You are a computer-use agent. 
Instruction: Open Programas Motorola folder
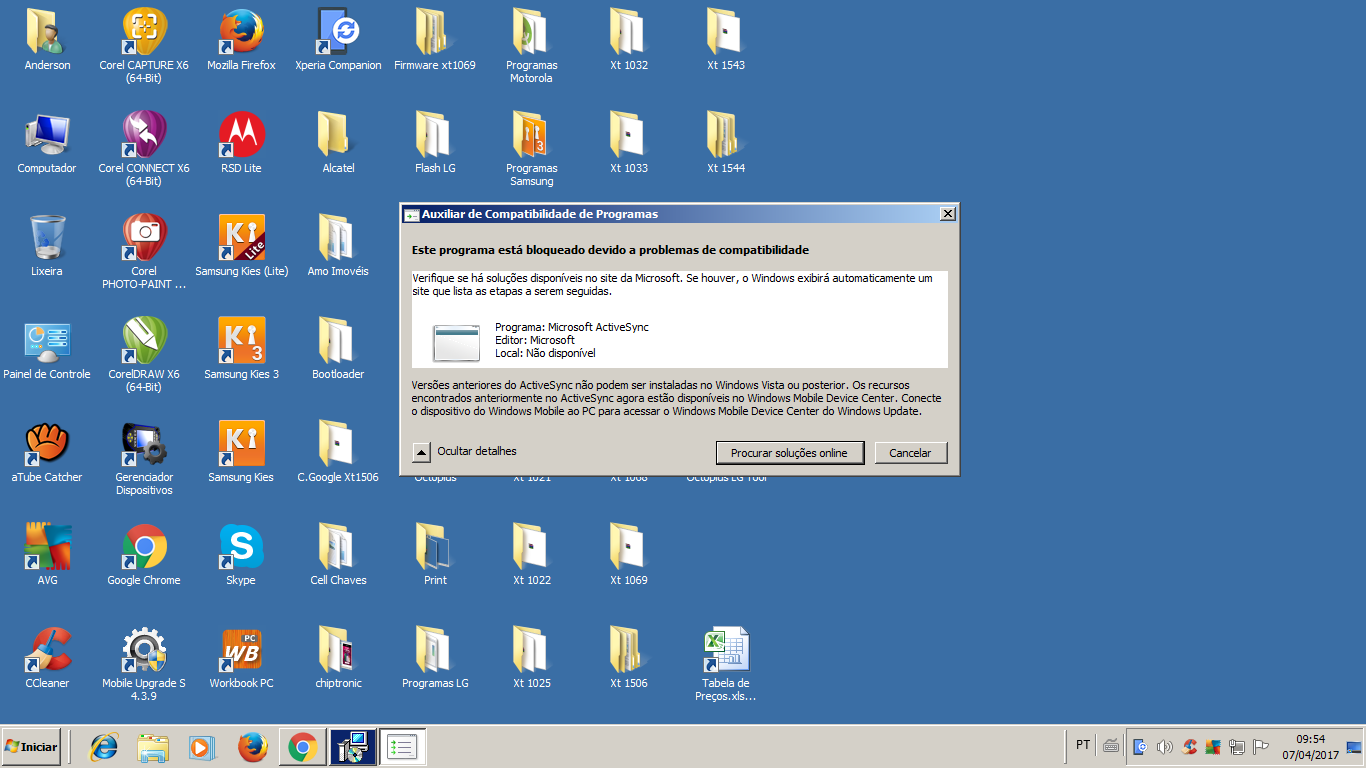click(532, 46)
